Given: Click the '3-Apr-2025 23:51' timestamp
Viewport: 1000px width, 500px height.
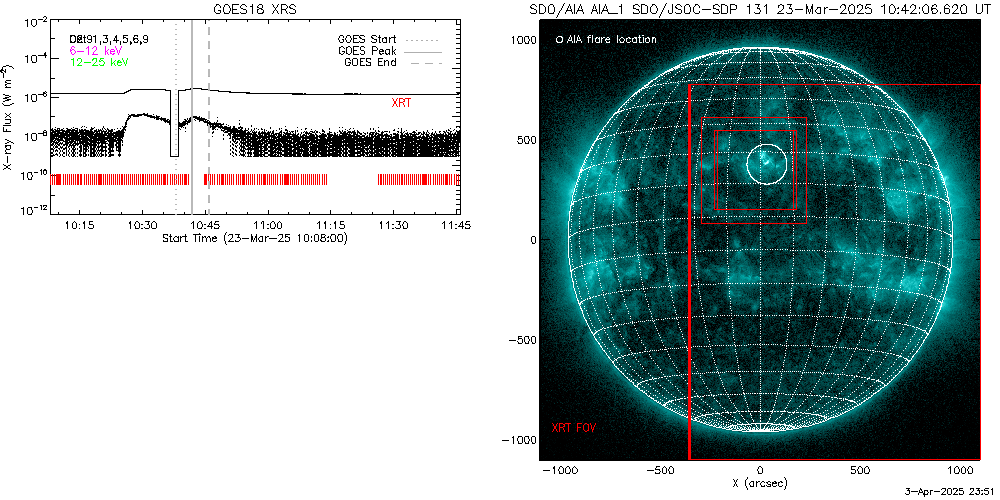Looking at the screenshot, I should (950, 492).
